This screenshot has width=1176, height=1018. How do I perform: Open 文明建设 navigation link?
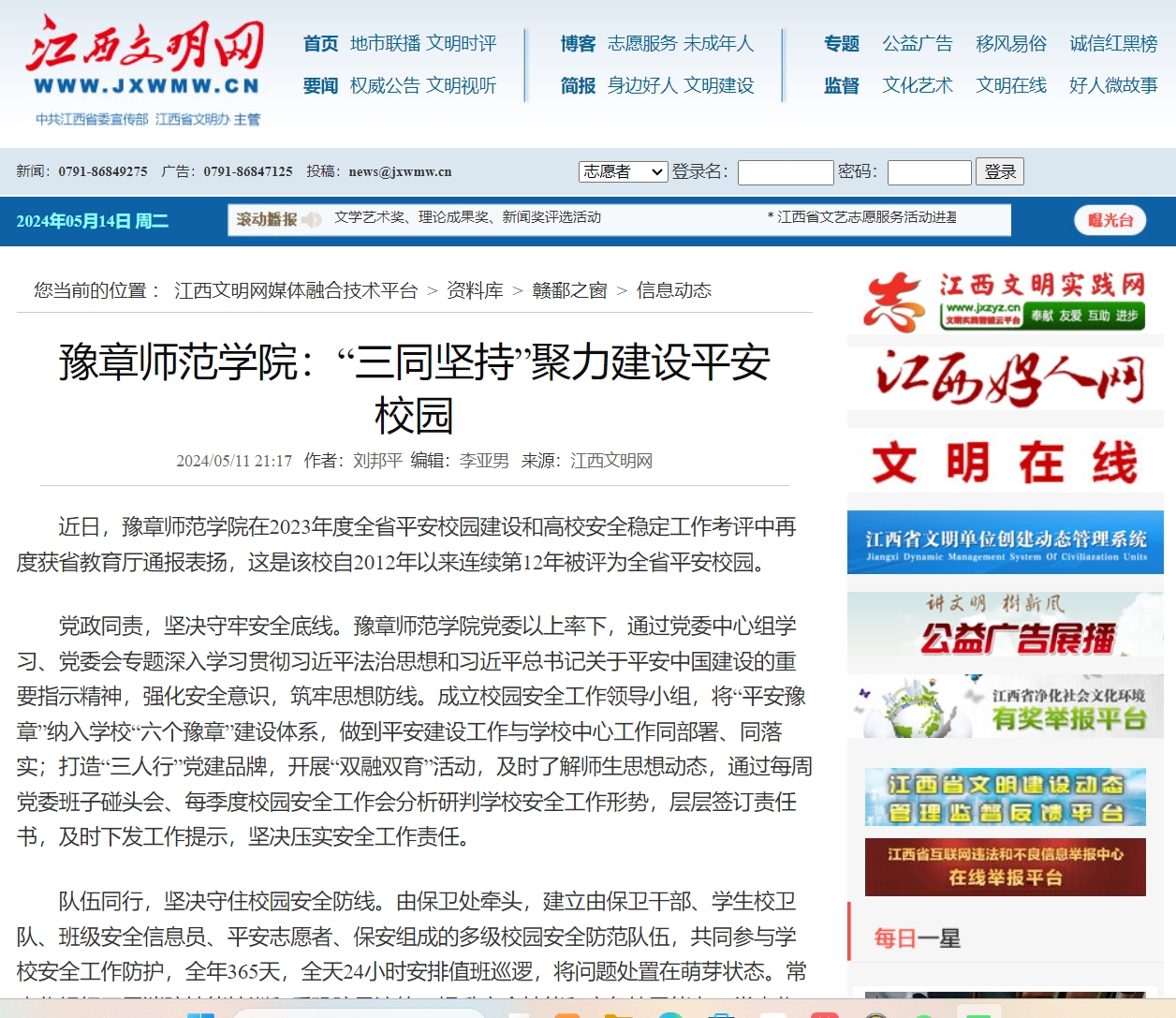click(719, 85)
